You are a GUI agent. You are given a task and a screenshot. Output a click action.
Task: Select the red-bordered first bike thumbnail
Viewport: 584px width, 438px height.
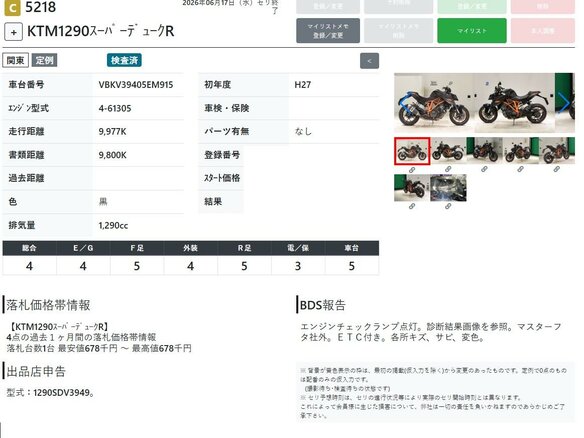412,151
